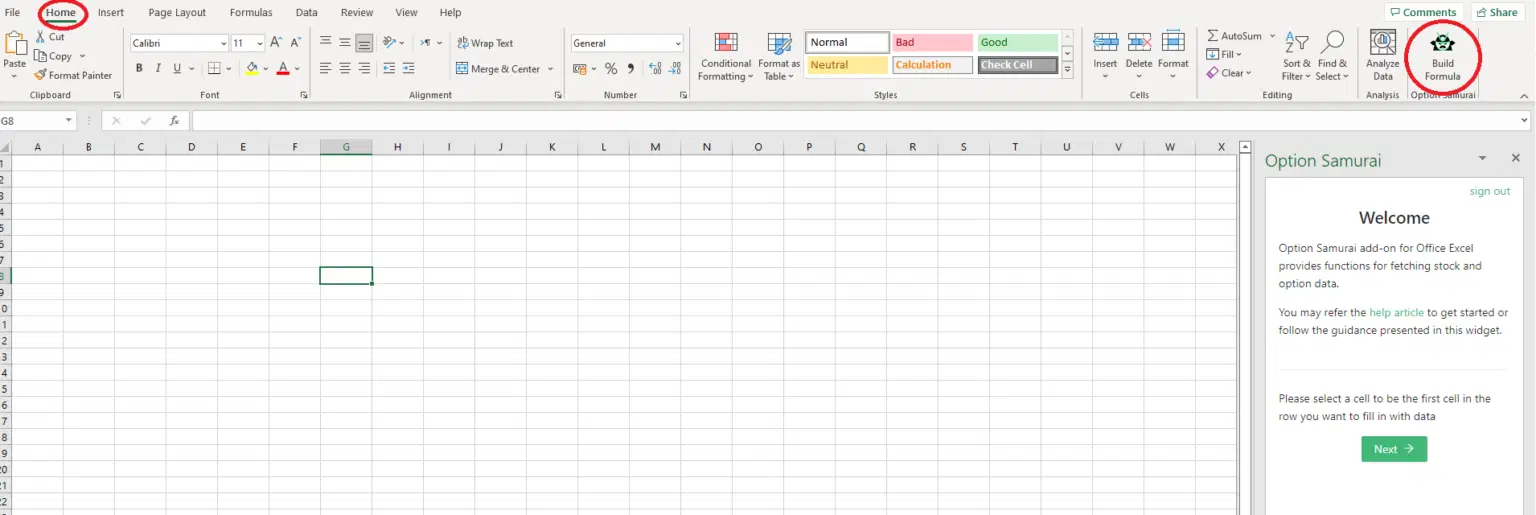Viewport: 1536px width, 515px height.
Task: Switch to the Formulas ribbon tab
Action: [250, 12]
